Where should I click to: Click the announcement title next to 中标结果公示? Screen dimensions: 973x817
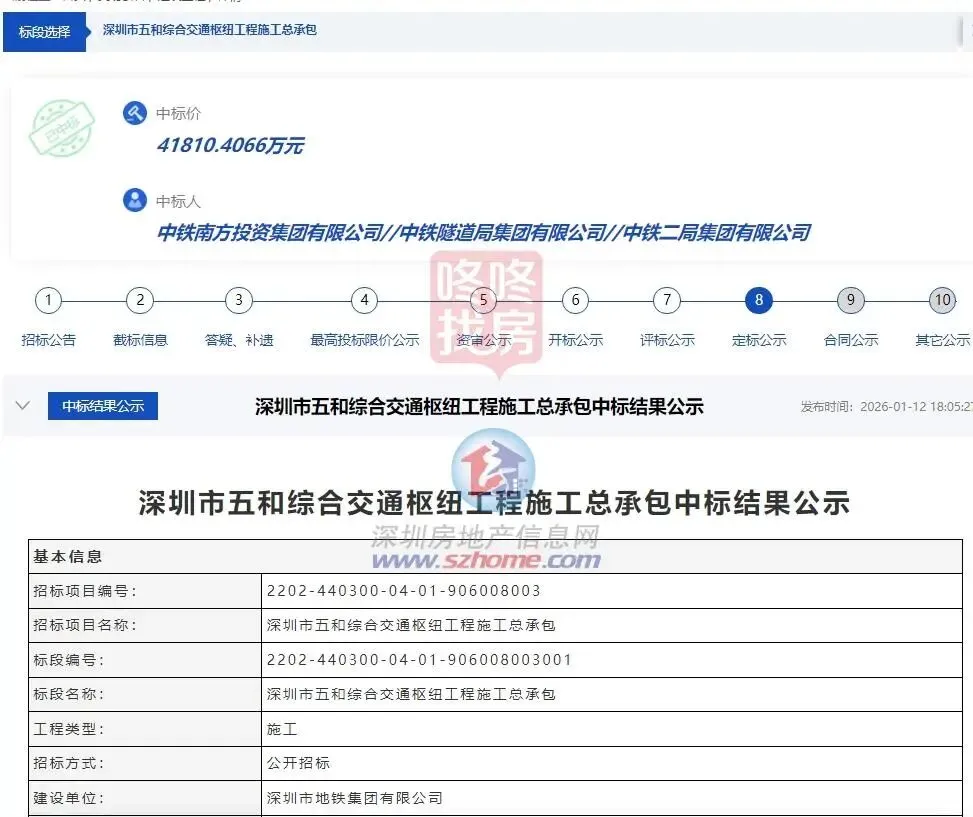[479, 407]
